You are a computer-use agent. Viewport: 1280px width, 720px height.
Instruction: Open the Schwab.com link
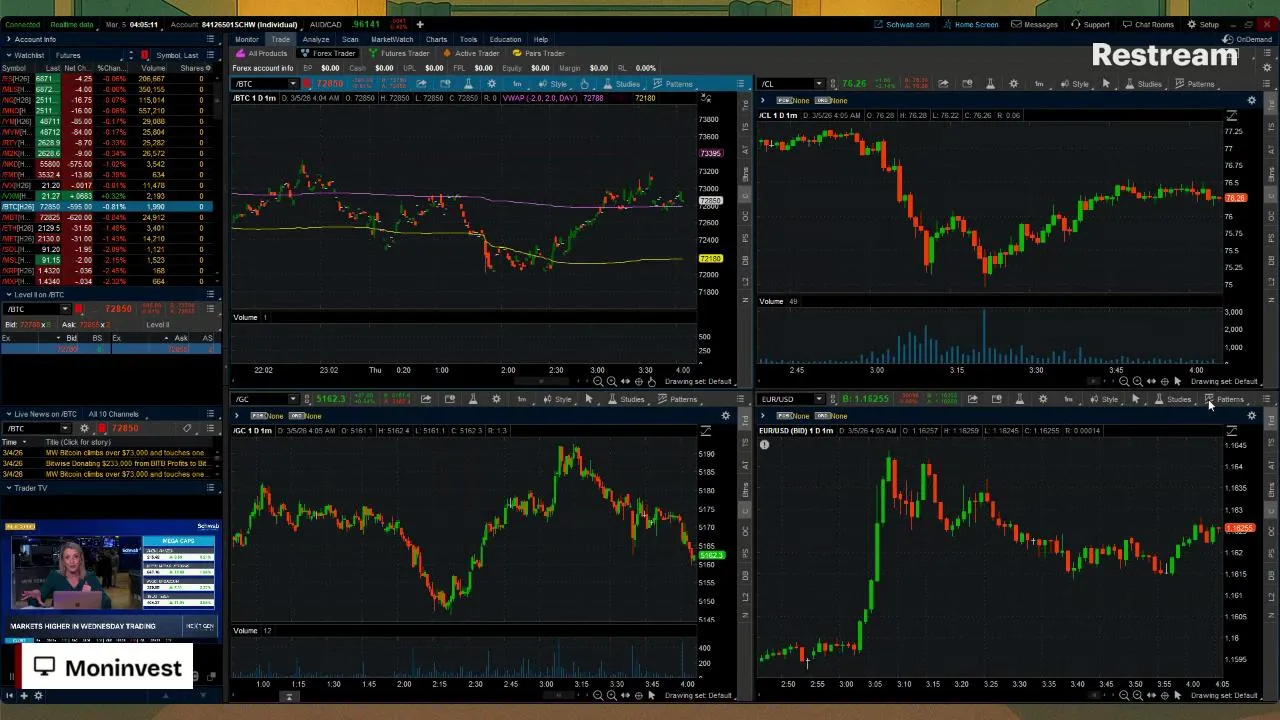click(902, 24)
